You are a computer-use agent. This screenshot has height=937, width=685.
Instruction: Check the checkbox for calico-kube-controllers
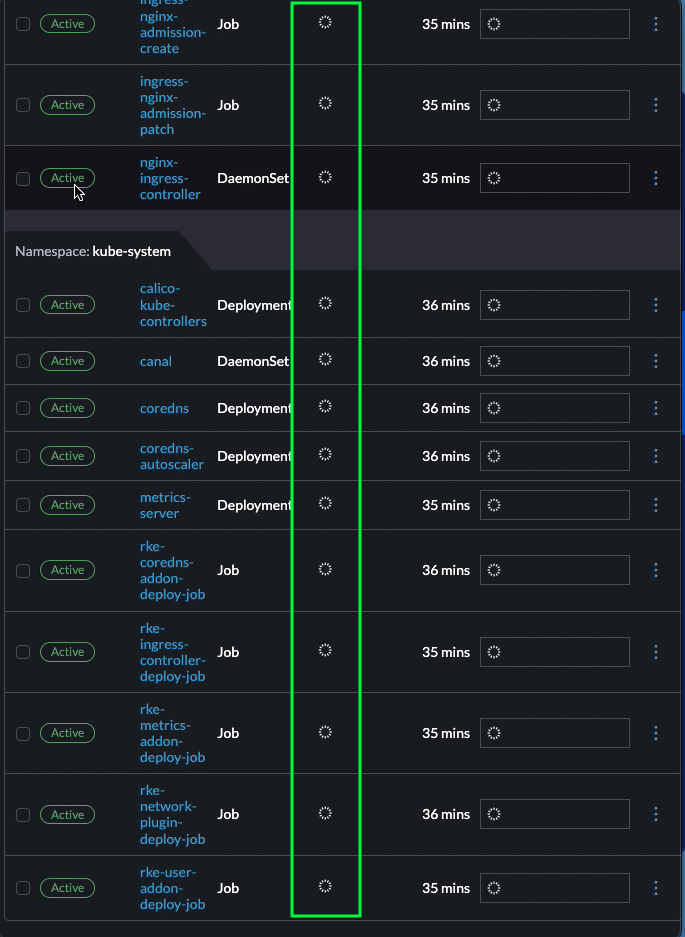click(23, 305)
